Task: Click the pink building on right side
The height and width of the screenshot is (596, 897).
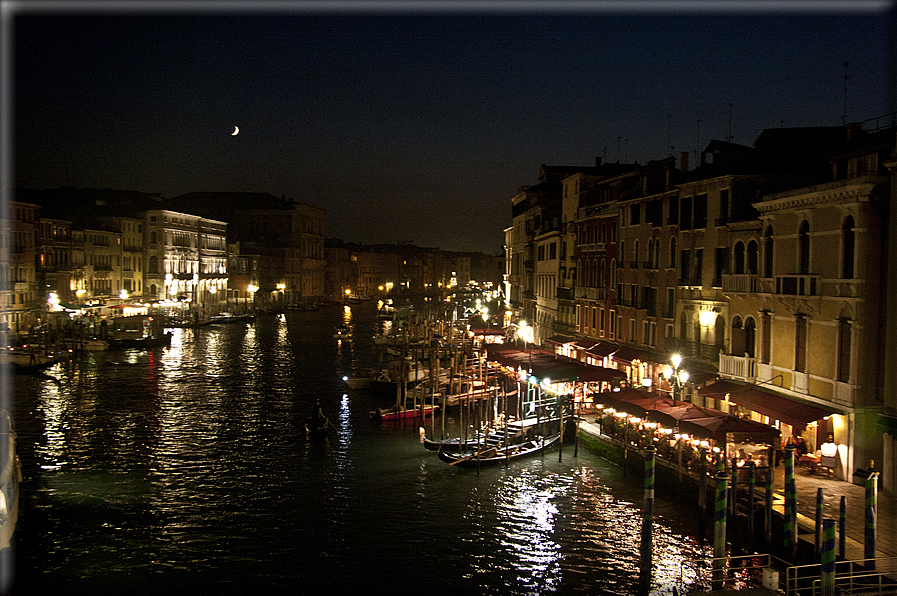Action: (x=597, y=280)
